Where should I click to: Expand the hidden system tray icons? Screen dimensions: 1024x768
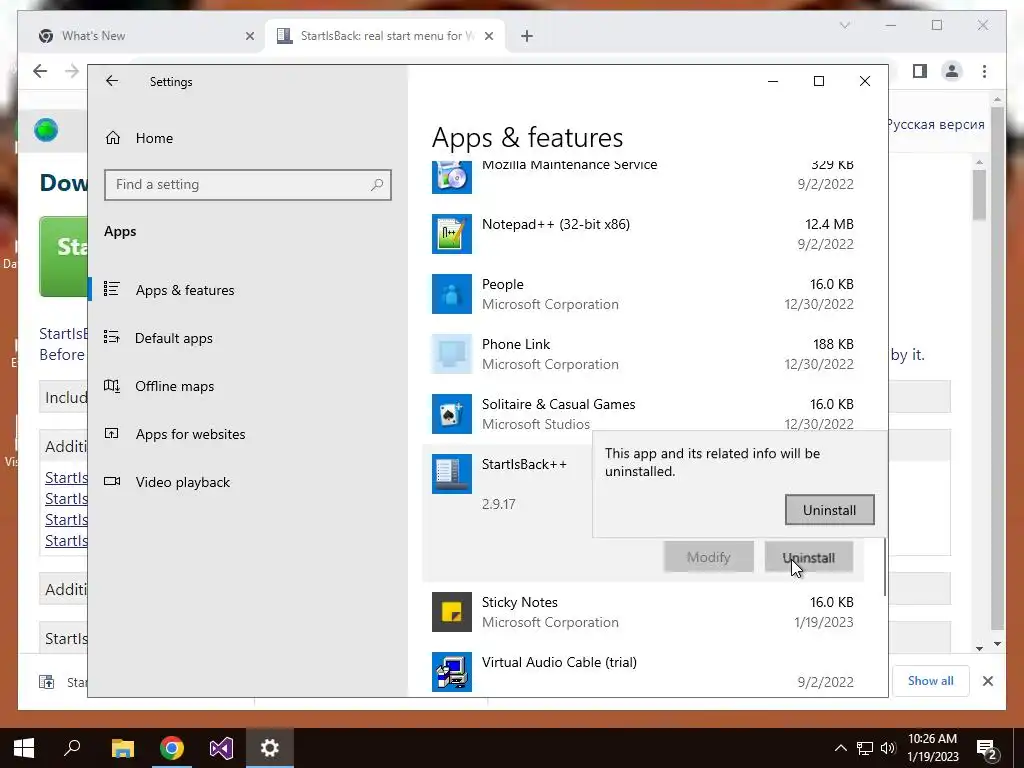pyautogui.click(x=841, y=748)
